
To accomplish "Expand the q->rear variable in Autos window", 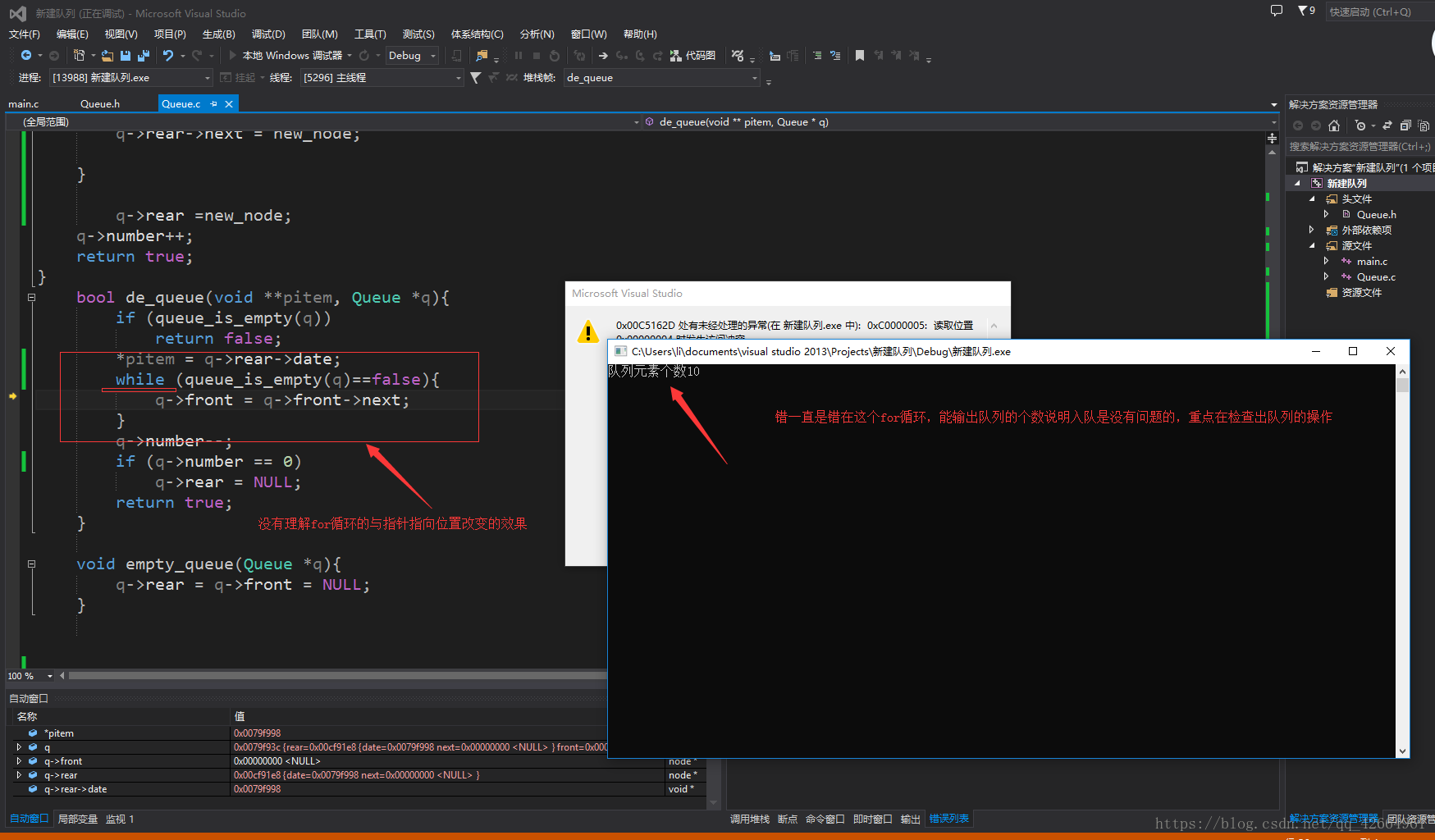I will (x=19, y=775).
